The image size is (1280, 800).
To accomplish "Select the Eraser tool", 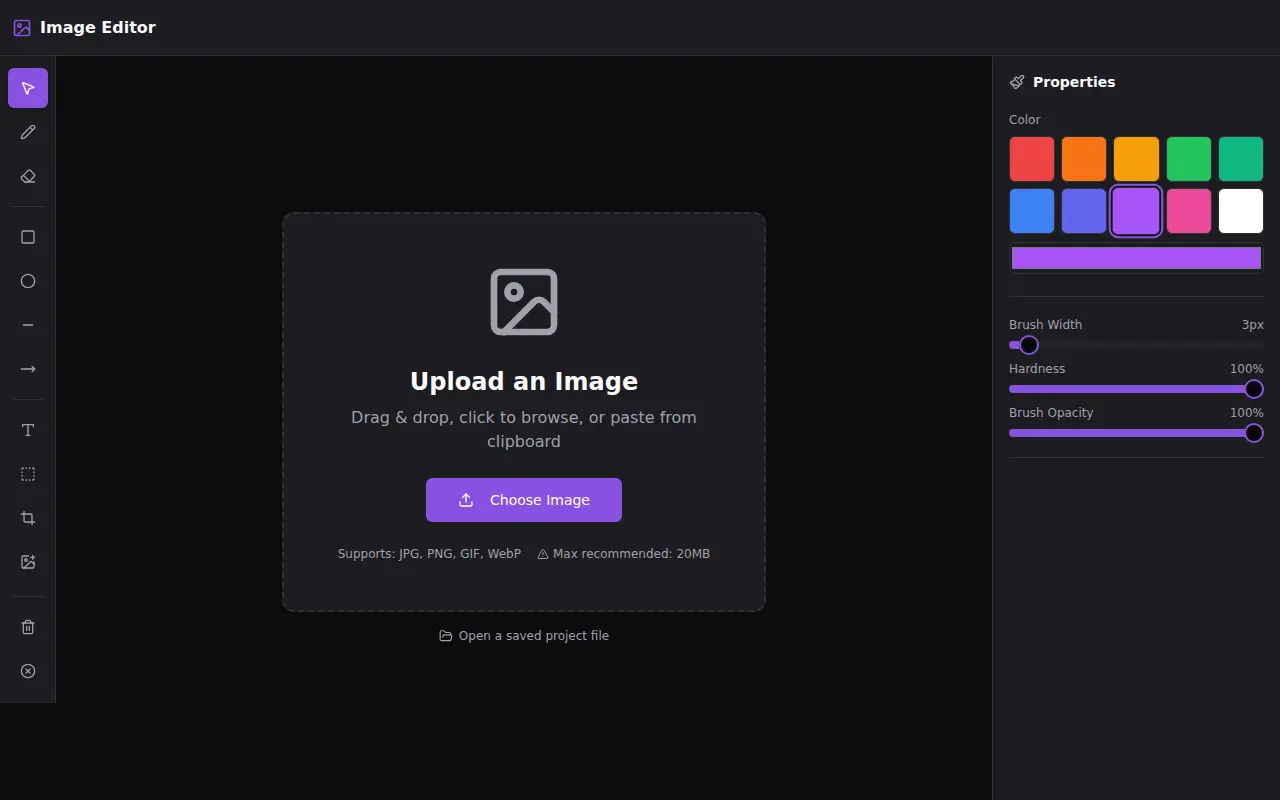I will click(28, 176).
